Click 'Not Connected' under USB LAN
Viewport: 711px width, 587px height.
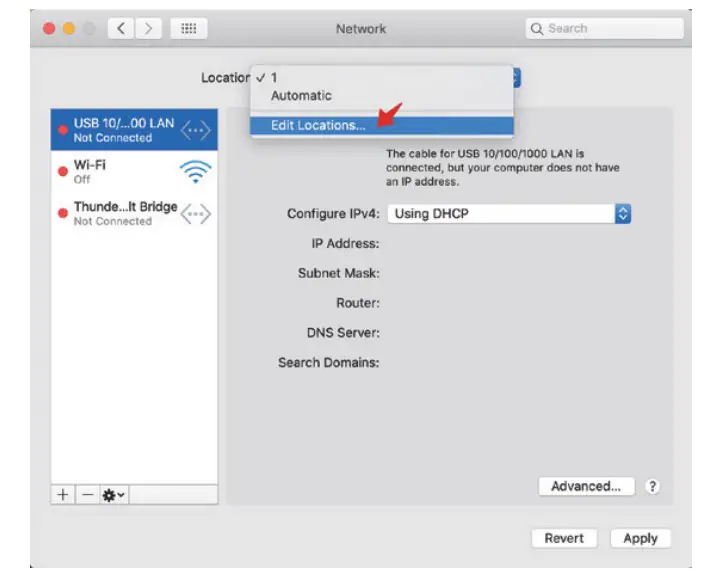(113, 138)
